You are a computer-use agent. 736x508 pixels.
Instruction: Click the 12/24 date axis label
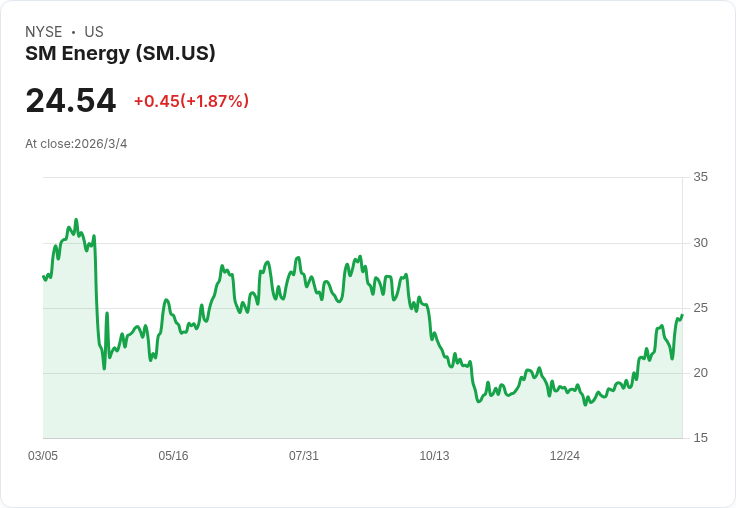click(x=565, y=456)
